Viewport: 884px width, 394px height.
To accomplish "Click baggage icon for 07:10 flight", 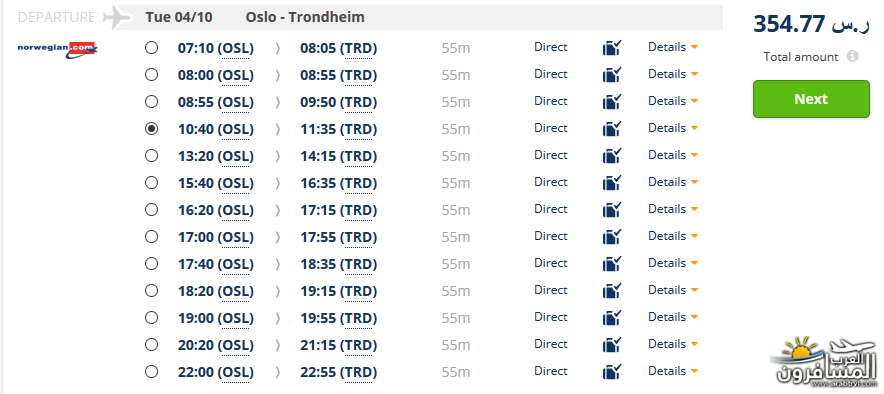I will 612,48.
